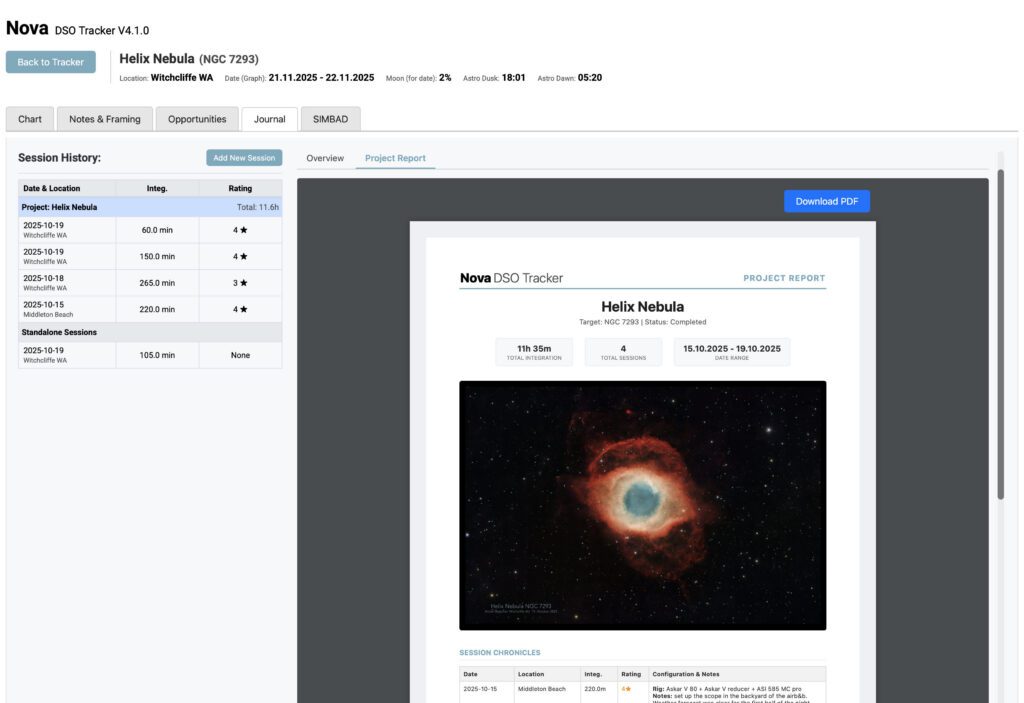Image resolution: width=1024 pixels, height=703 pixels.
Task: Open the Opportunities tab
Action: (198, 118)
